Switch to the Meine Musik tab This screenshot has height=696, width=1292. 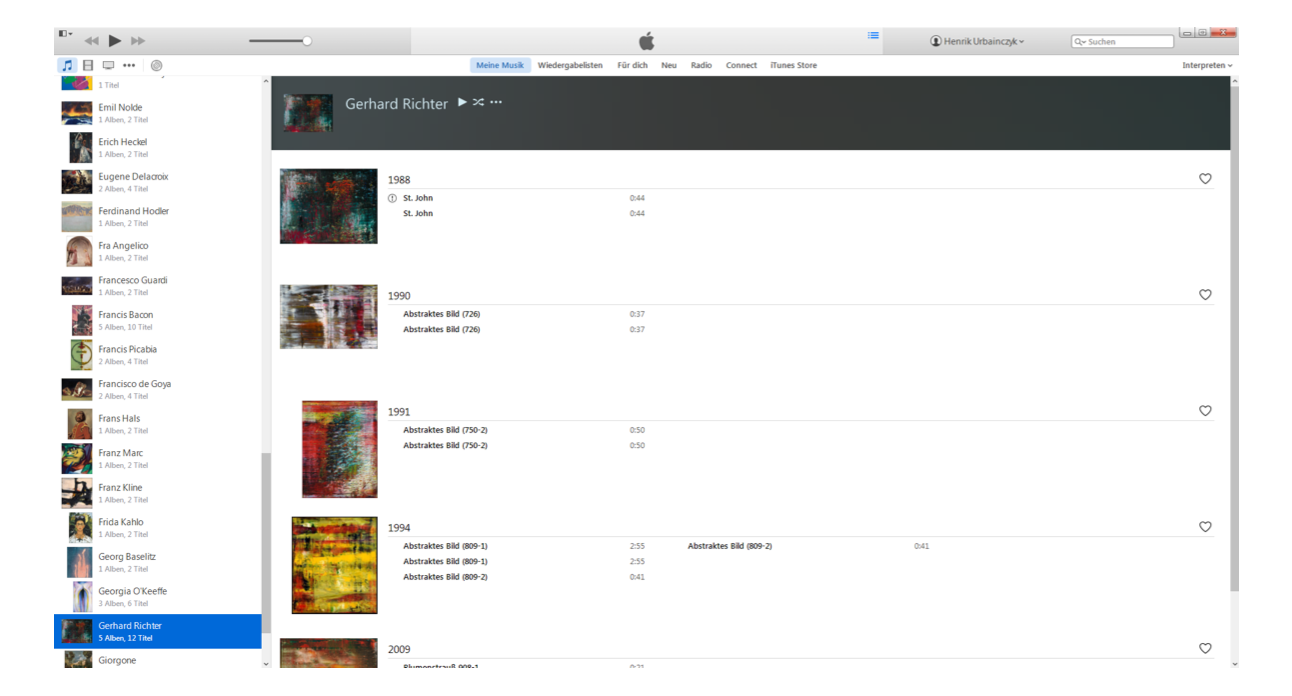tap(500, 65)
